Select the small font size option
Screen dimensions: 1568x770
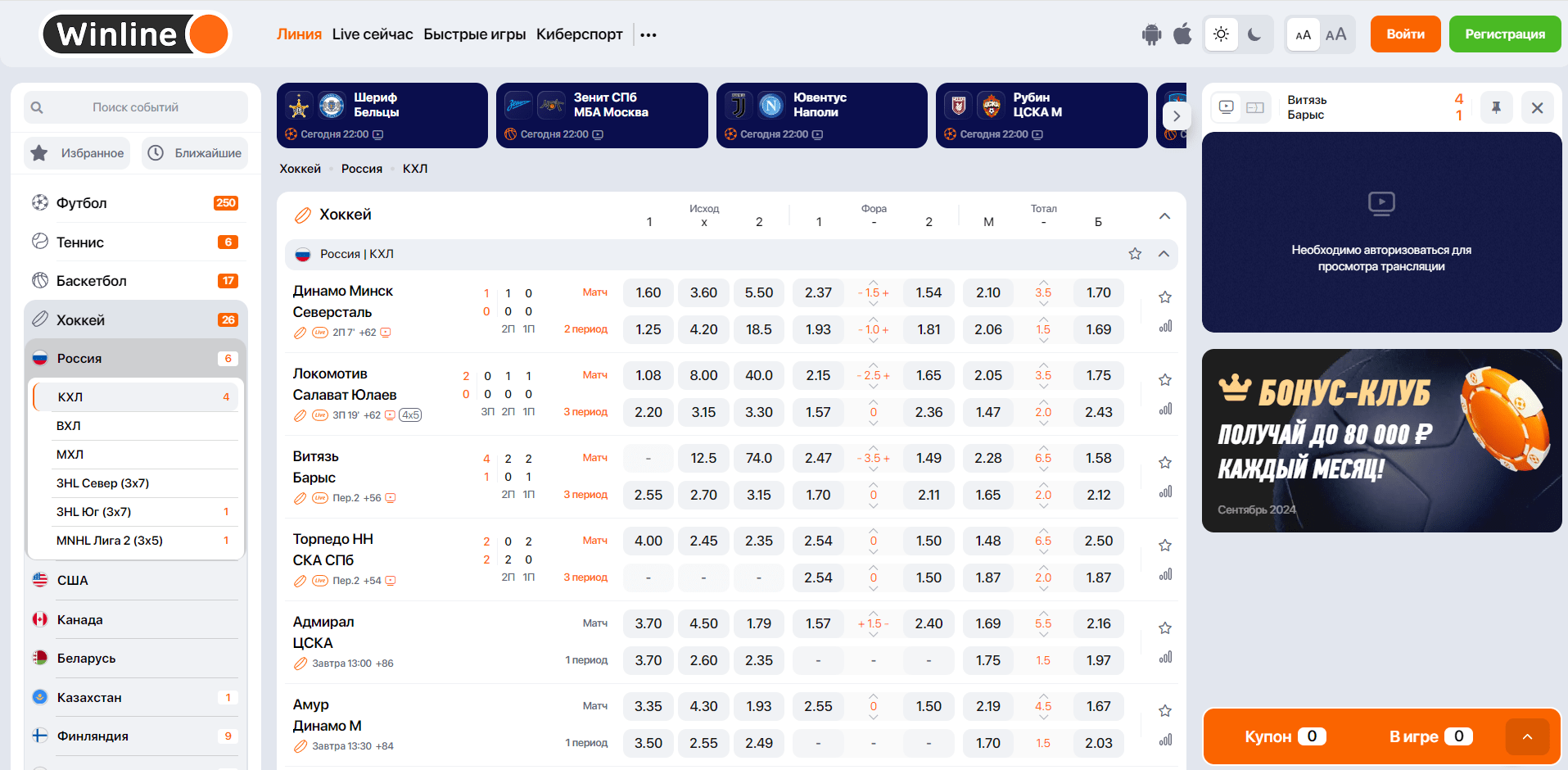pos(1303,34)
